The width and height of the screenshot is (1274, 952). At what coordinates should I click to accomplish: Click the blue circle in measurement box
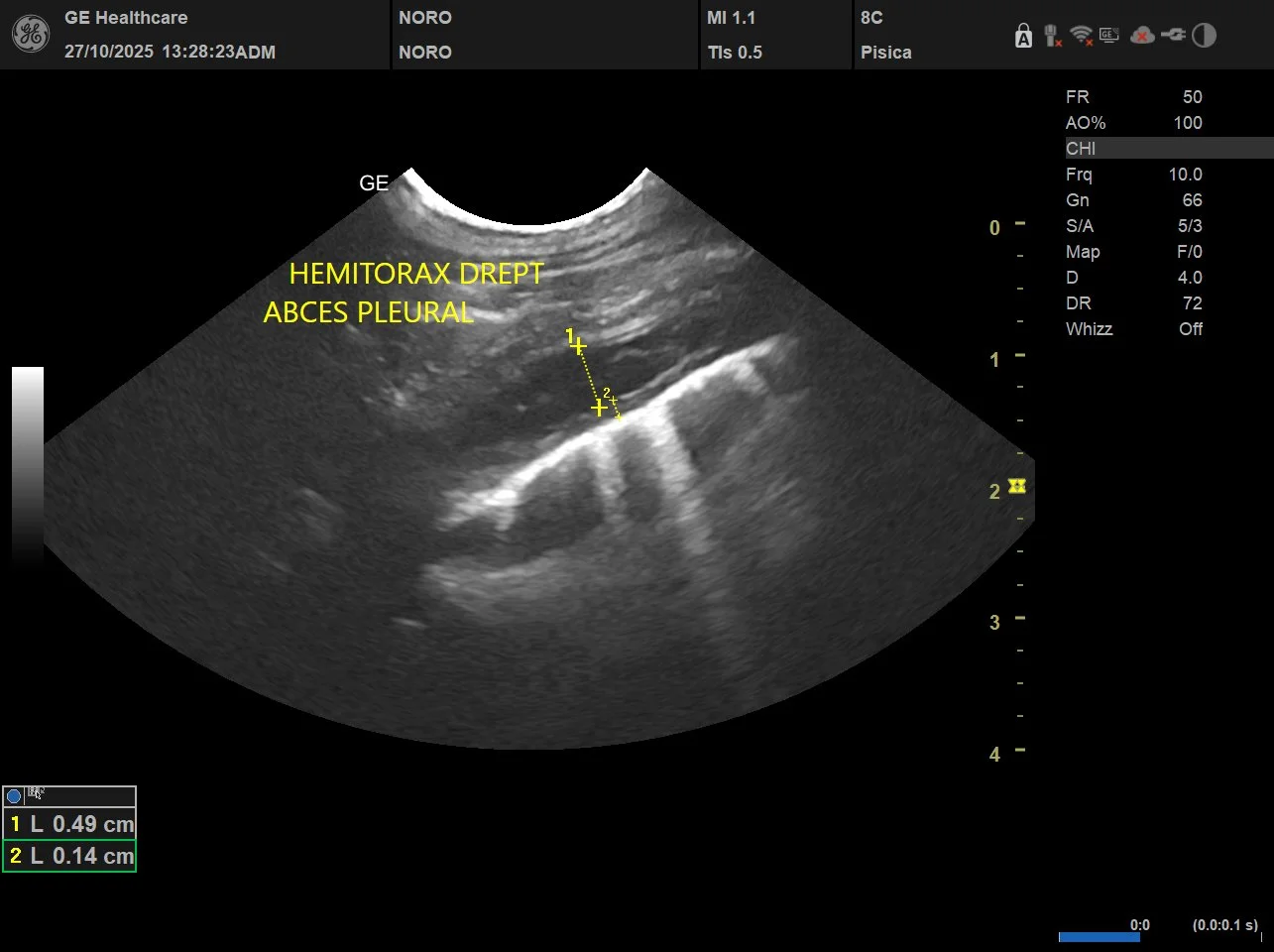[x=14, y=795]
